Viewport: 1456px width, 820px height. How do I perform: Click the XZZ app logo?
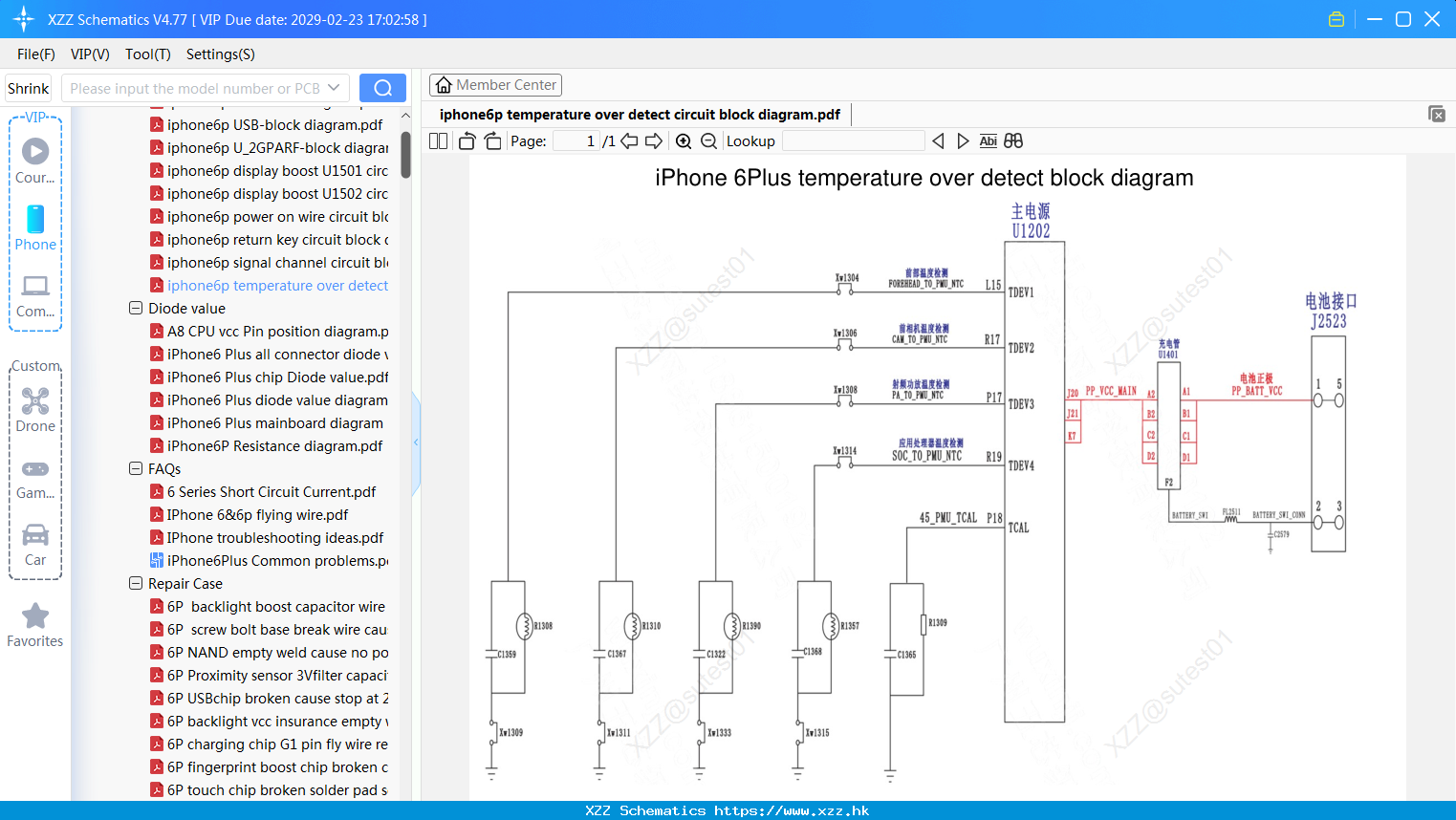pos(24,19)
